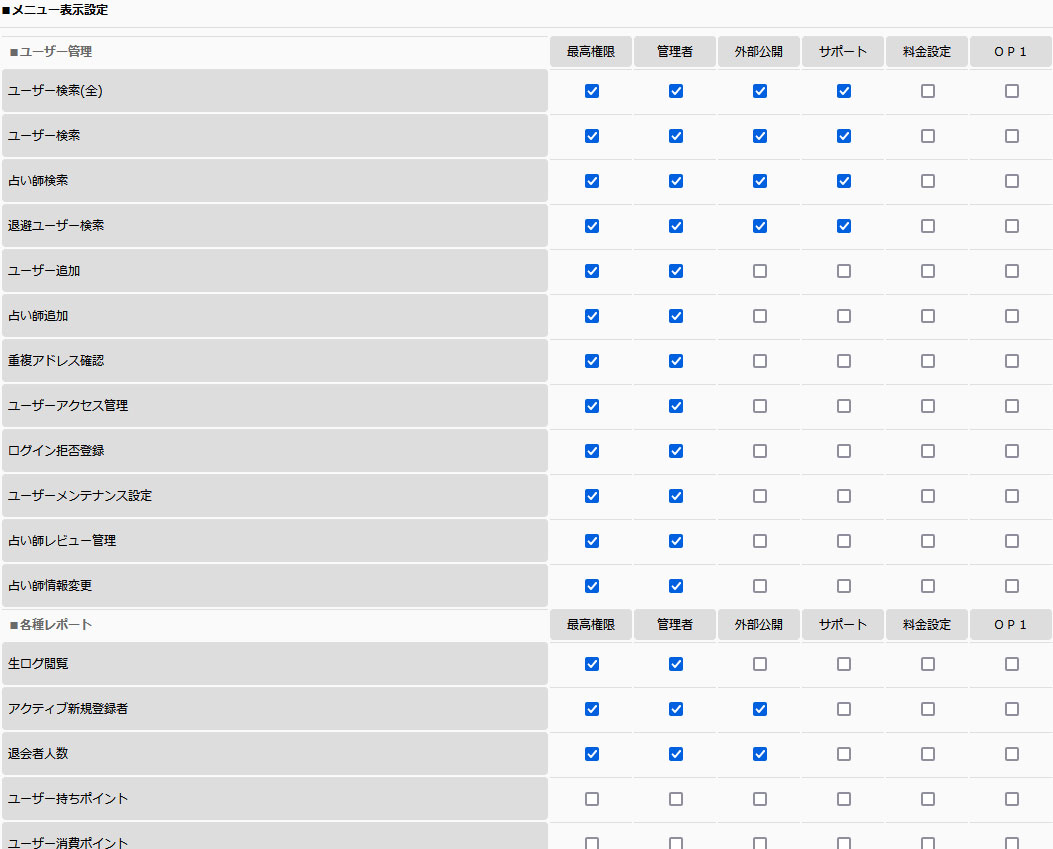The width and height of the screenshot is (1053, 849).
Task: Check 外部公開 for 占い師レビュー管理
Action: coord(760,541)
